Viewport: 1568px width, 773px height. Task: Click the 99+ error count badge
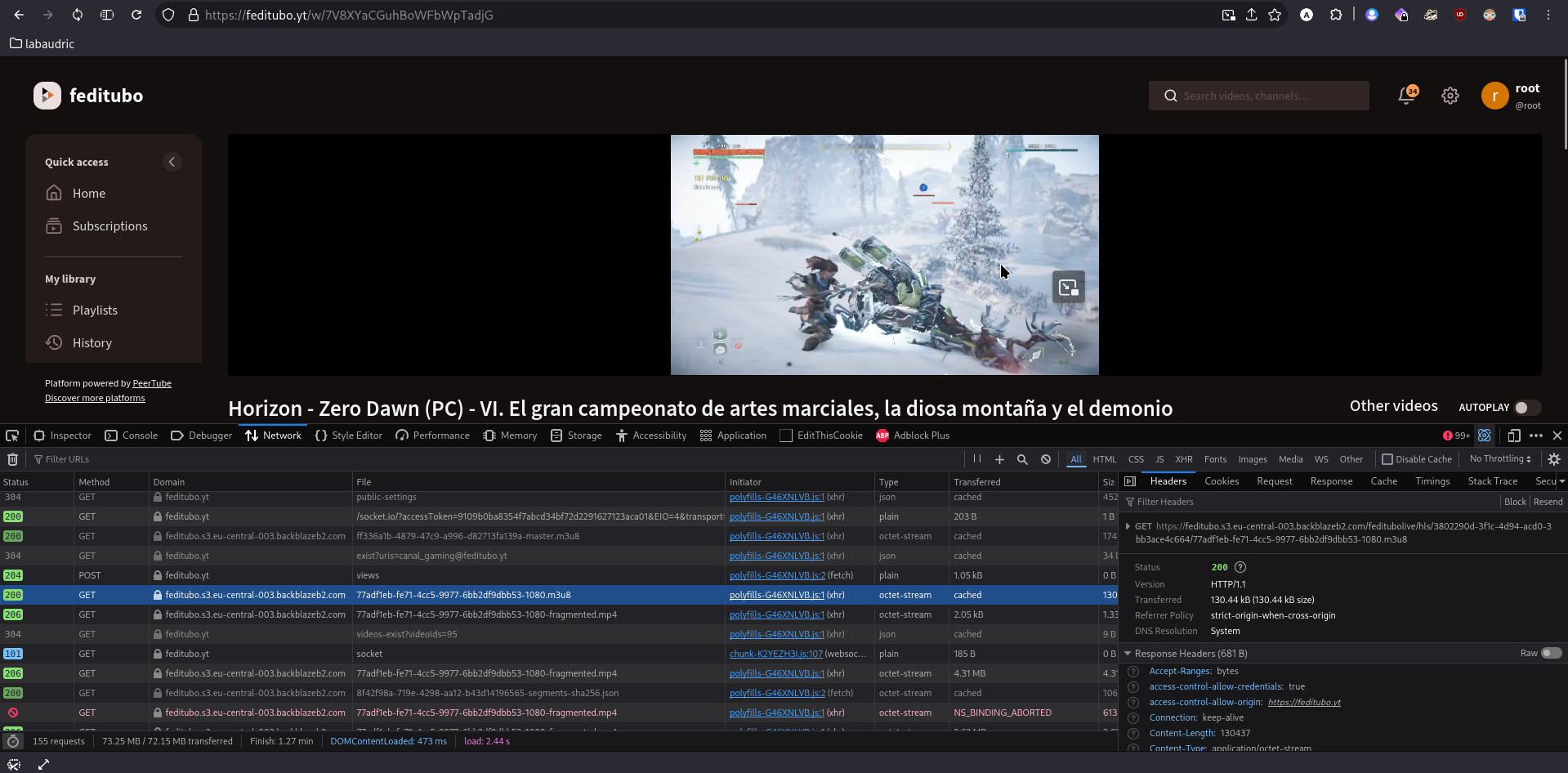[1457, 436]
